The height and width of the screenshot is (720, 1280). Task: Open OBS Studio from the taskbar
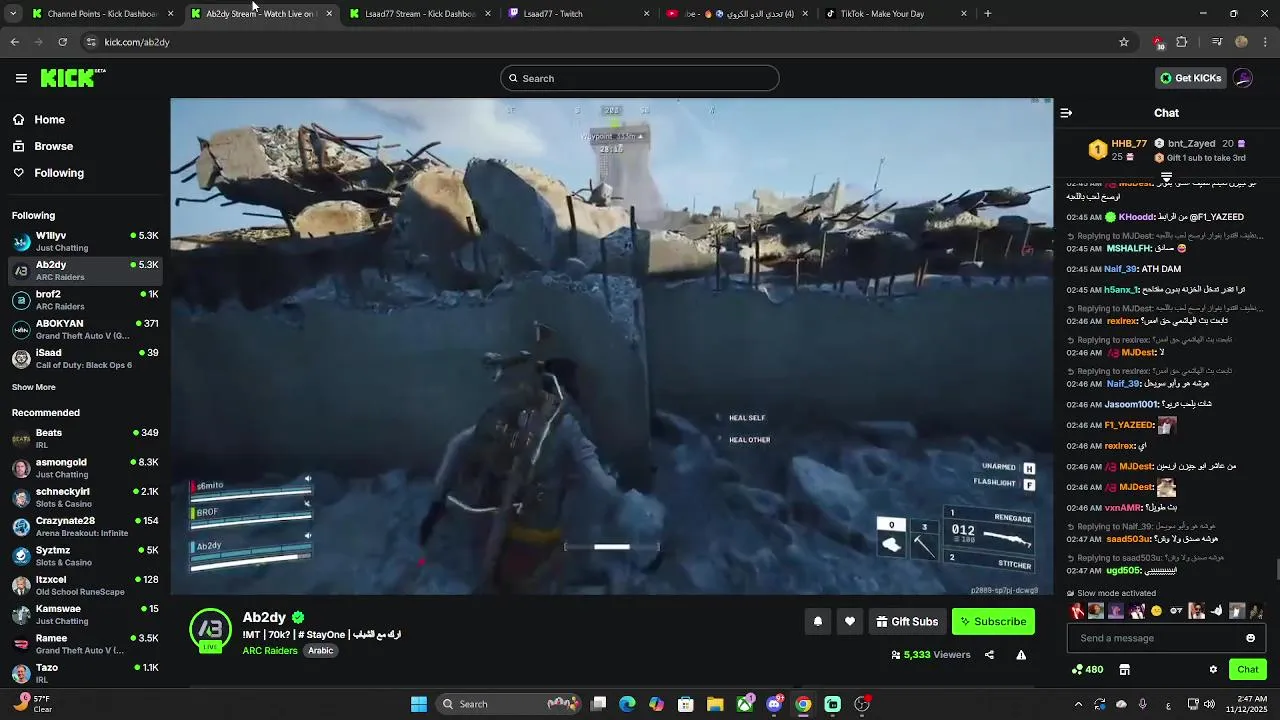[x=862, y=704]
